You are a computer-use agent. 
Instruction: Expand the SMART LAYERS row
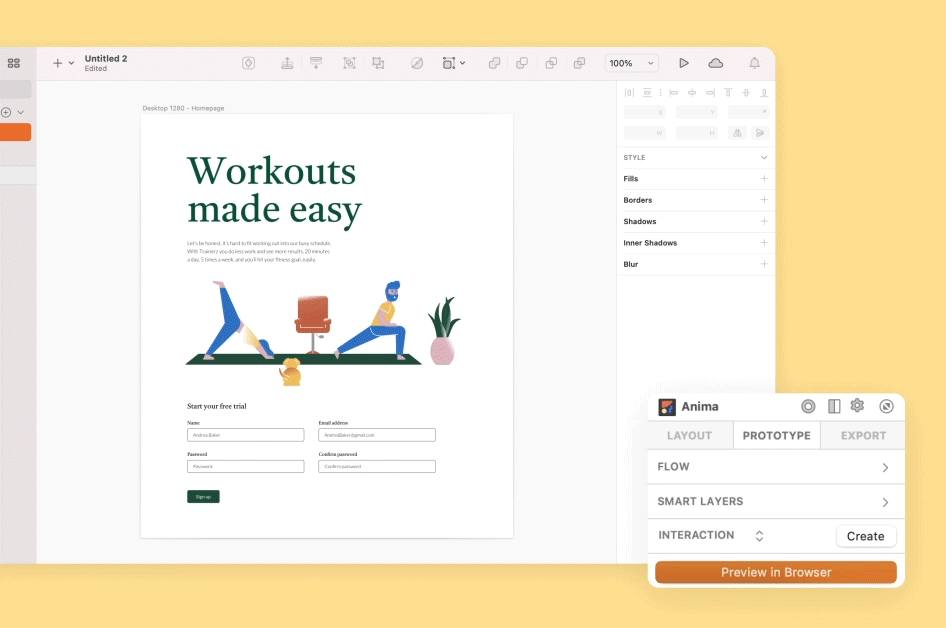(x=885, y=502)
